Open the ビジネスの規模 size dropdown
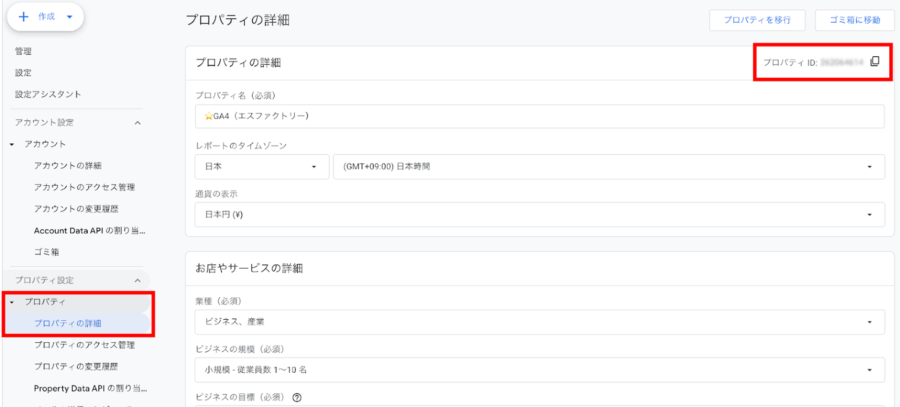900x407 pixels. point(540,370)
